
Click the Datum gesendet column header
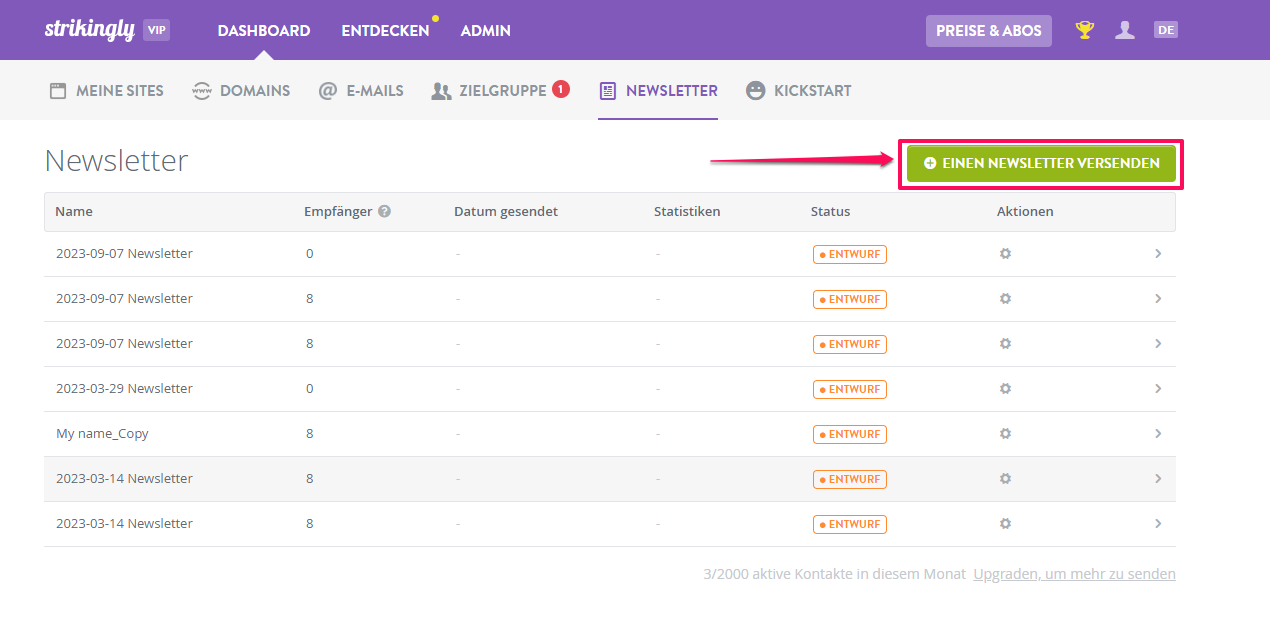point(506,212)
